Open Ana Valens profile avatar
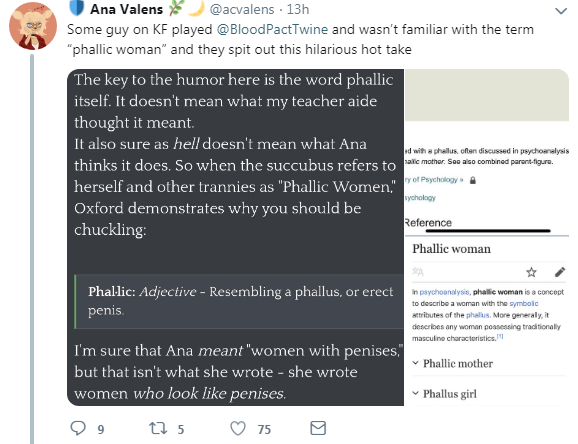578x444 pixels. (x=33, y=26)
